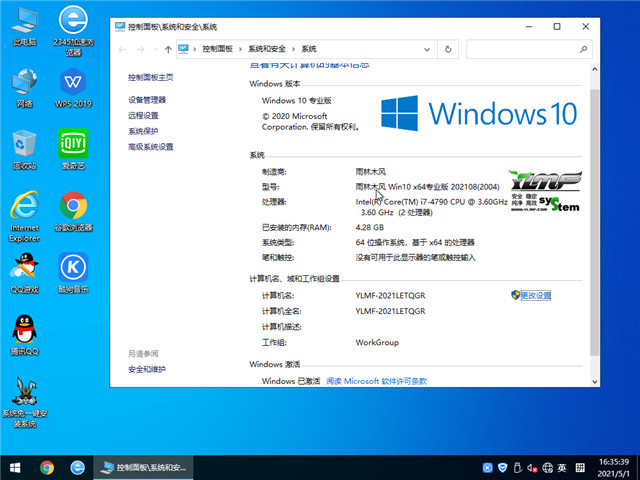
Task: Minimize the control panel window
Action: point(529,27)
